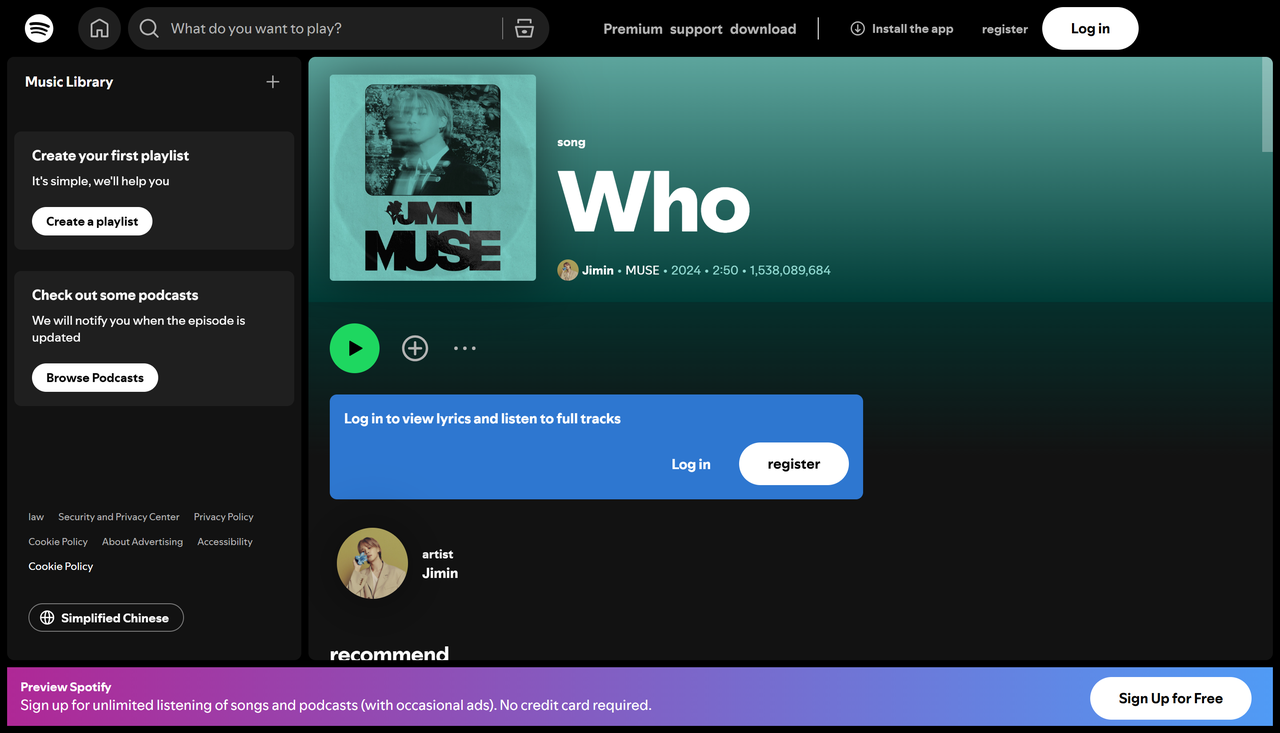This screenshot has width=1280, height=733.
Task: Click the Spotify logo
Action: [38, 28]
